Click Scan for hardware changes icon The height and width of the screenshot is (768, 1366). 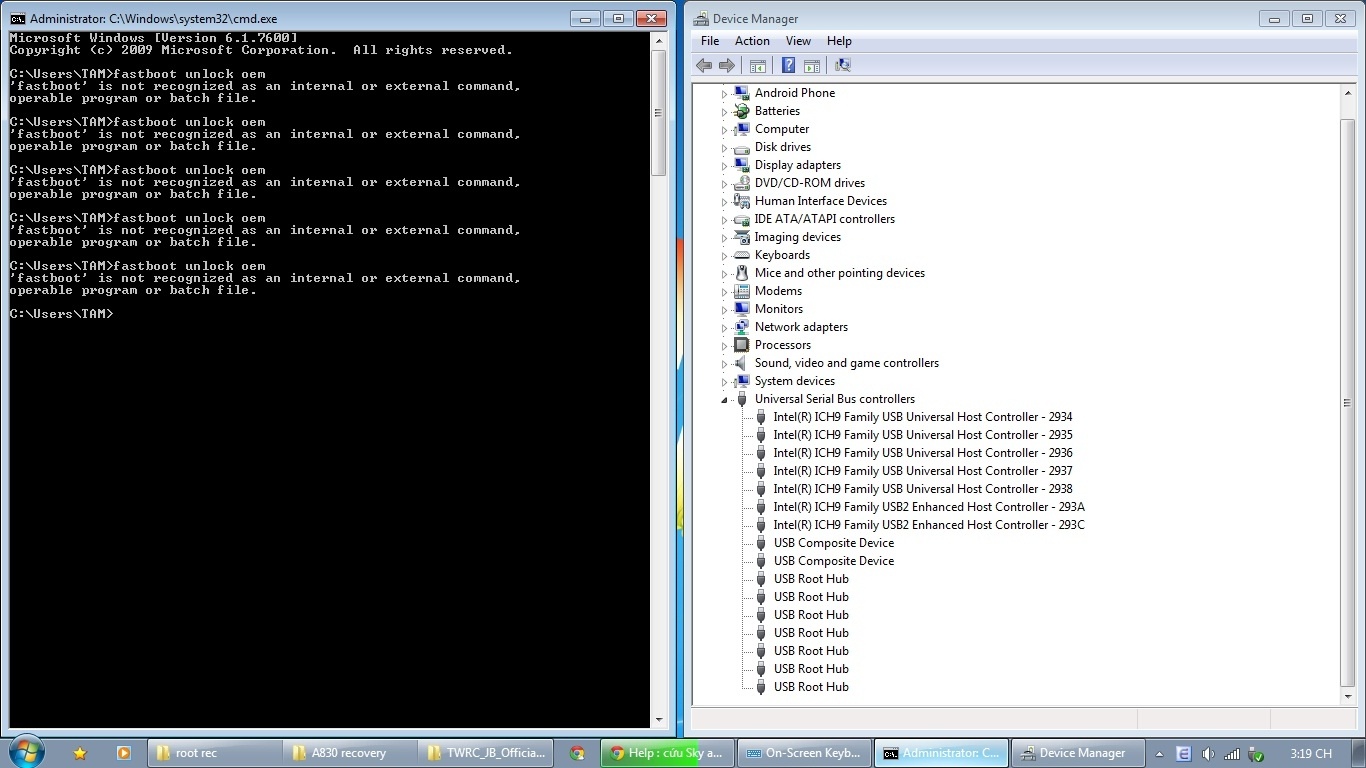coord(843,65)
